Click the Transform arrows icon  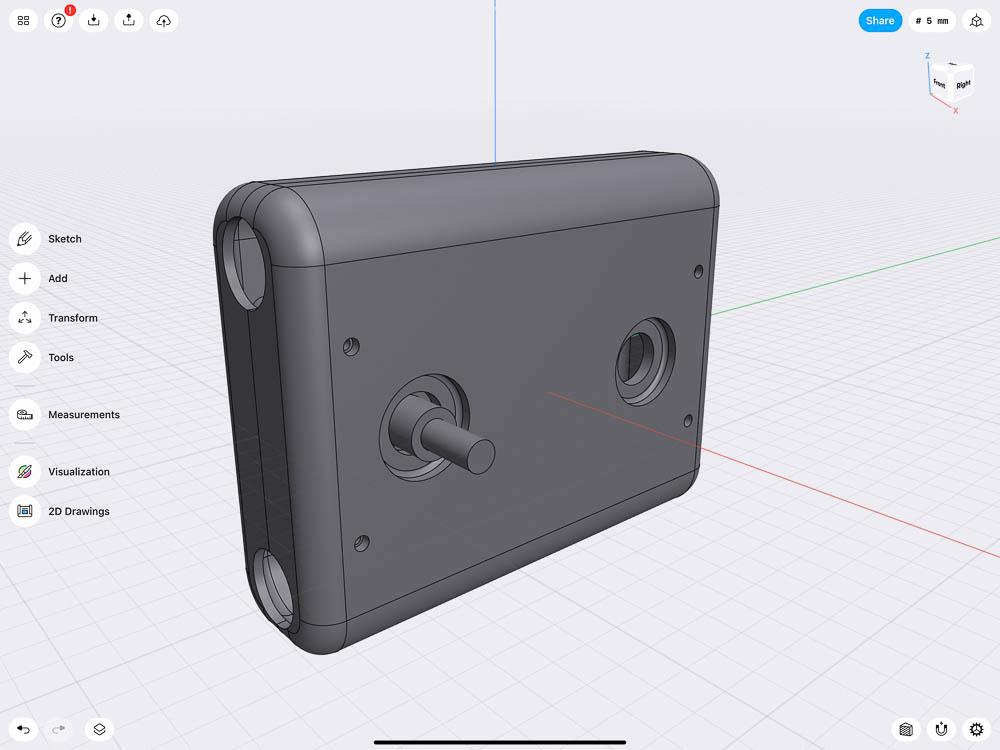[x=25, y=318]
